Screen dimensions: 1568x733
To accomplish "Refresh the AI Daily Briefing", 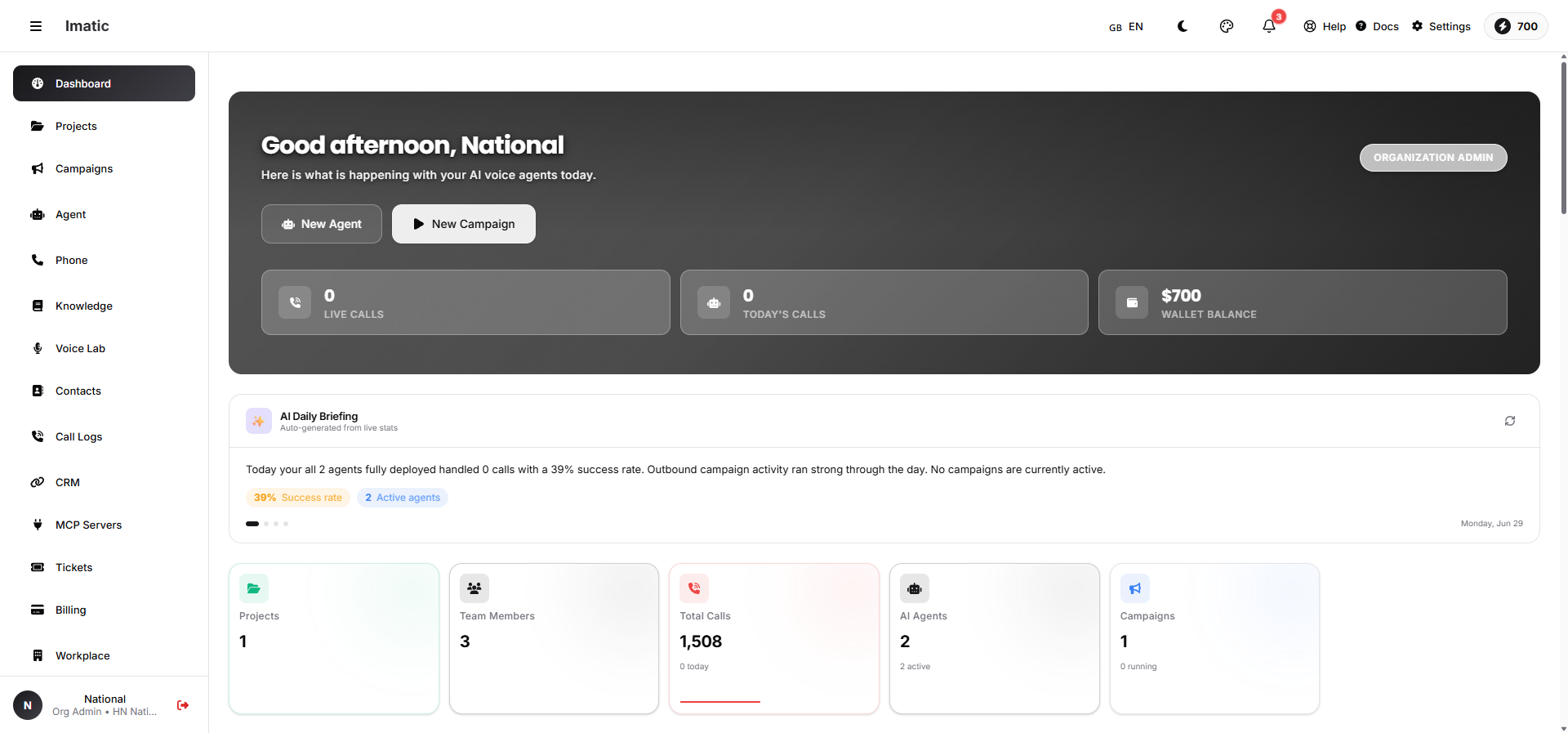I will pyautogui.click(x=1510, y=421).
